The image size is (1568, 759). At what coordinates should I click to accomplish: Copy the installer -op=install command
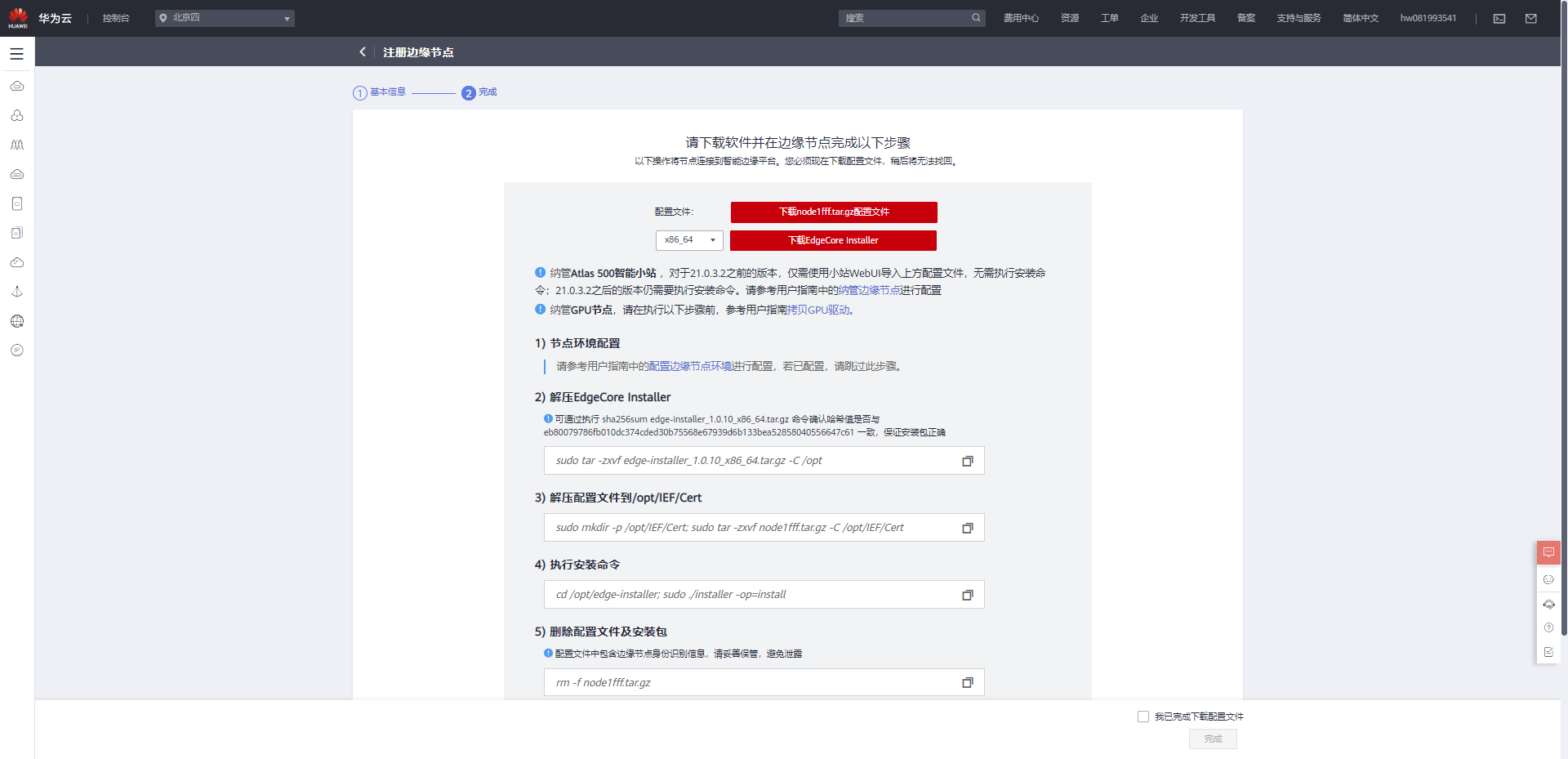[968, 595]
